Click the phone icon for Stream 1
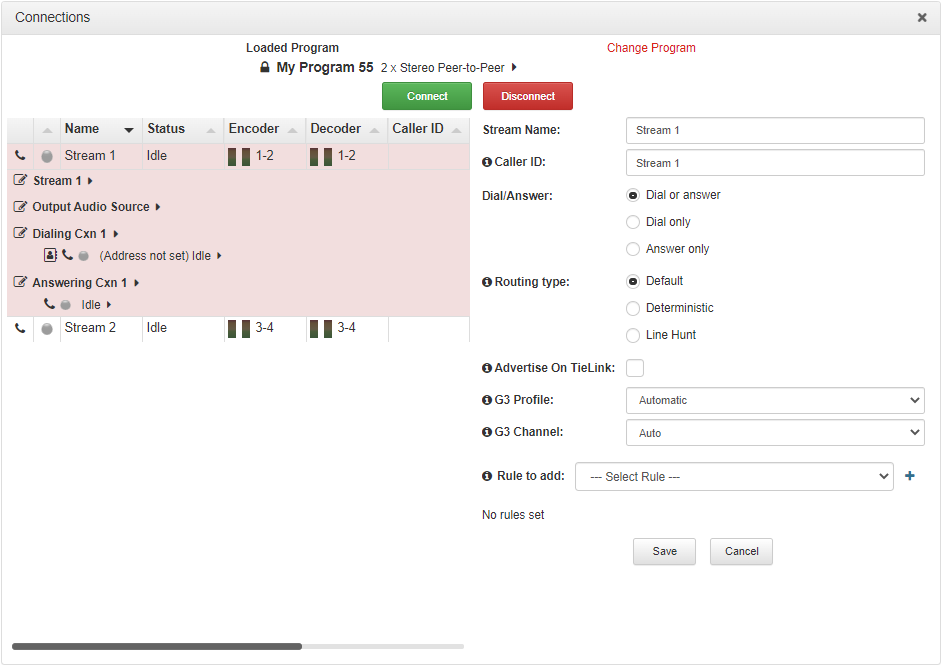The image size is (942, 666). tap(20, 156)
